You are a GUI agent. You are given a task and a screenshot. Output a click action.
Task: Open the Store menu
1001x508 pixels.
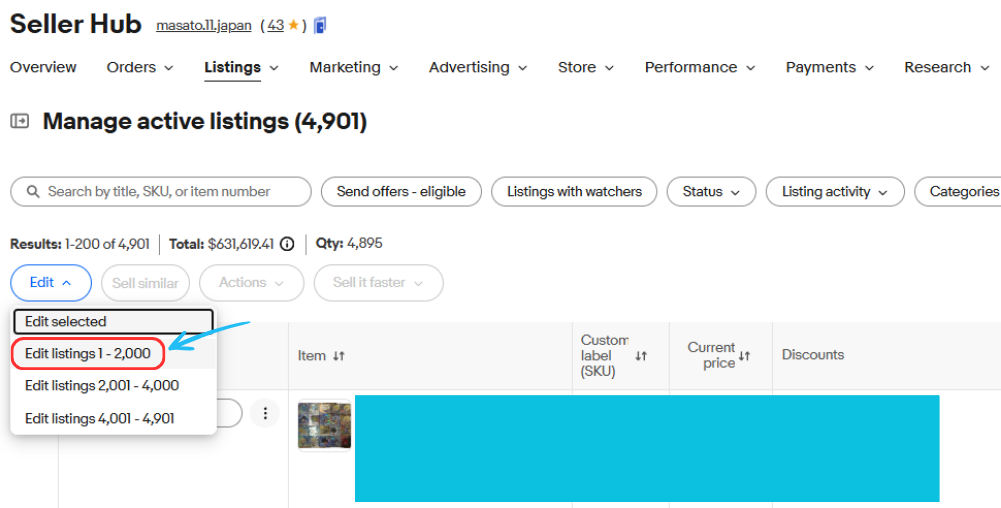coord(585,67)
